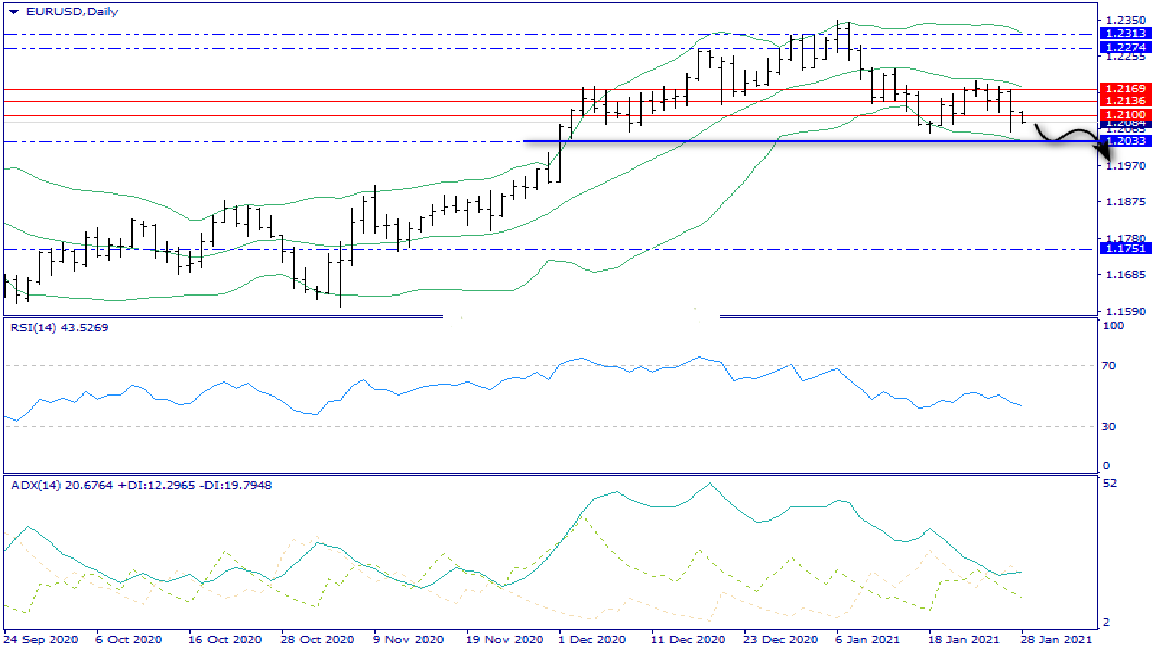This screenshot has width=1152, height=648.
Task: Select the 1.2274 blue price label
Action: (1123, 47)
